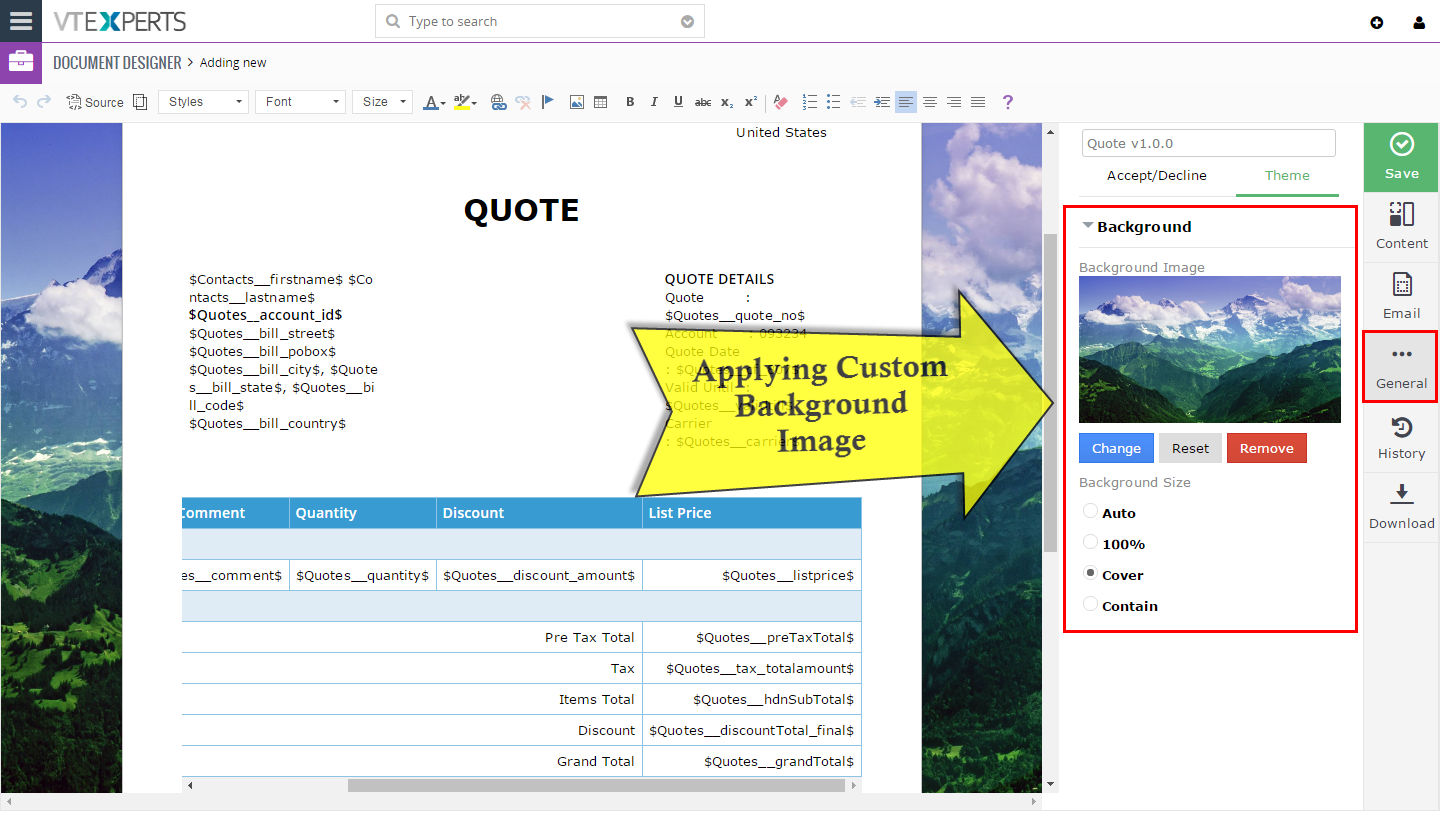
Task: Expand the search box options arrow
Action: pyautogui.click(x=687, y=22)
